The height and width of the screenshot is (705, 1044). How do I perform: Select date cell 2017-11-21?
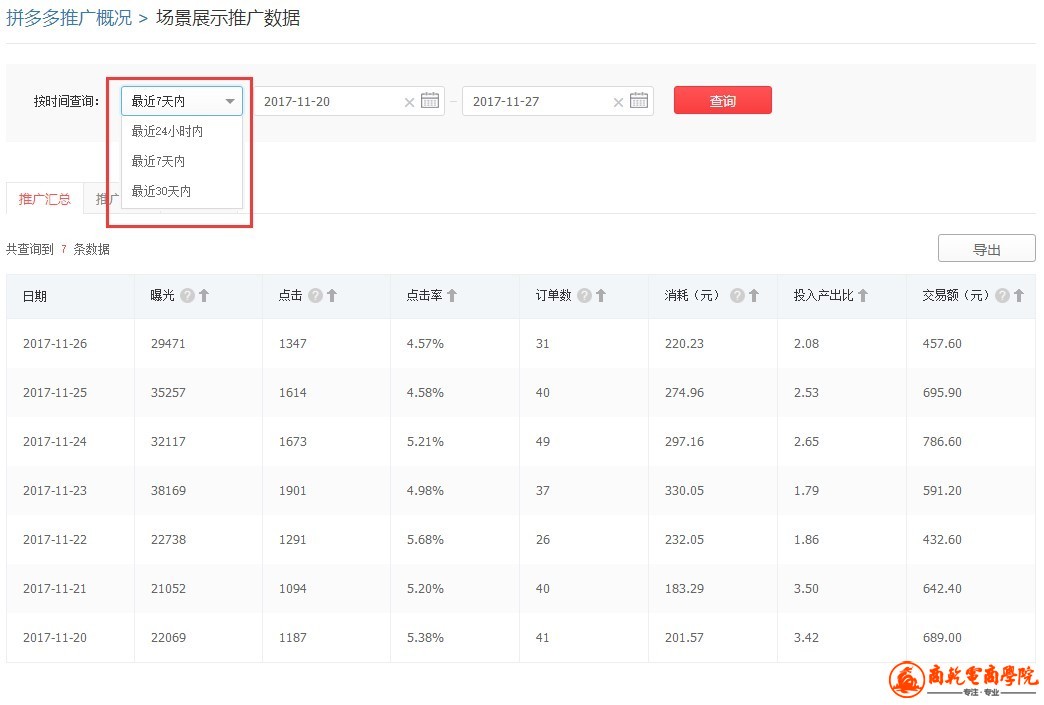coord(55,588)
